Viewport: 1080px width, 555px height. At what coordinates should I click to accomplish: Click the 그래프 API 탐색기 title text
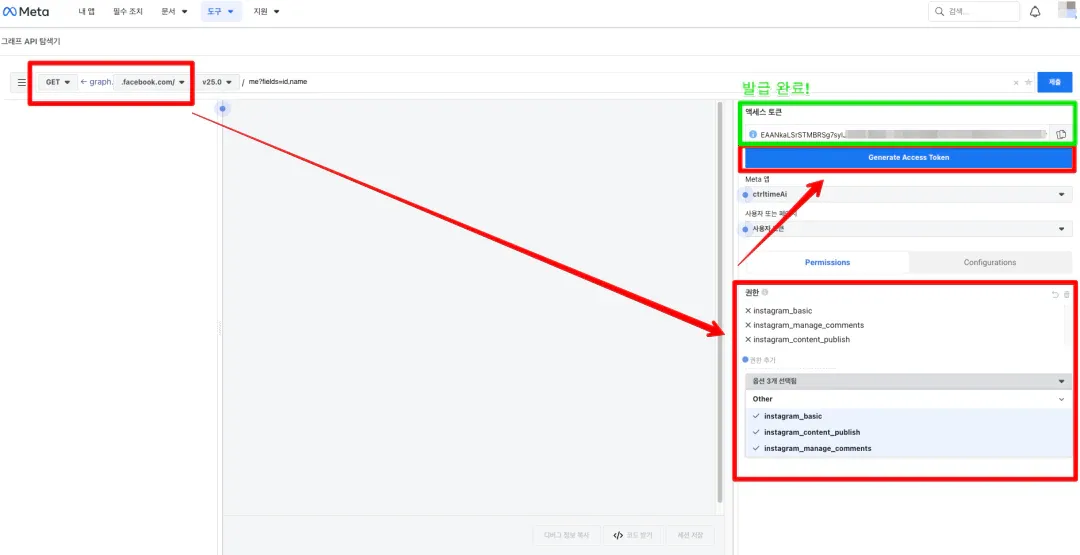pyautogui.click(x=30, y=42)
